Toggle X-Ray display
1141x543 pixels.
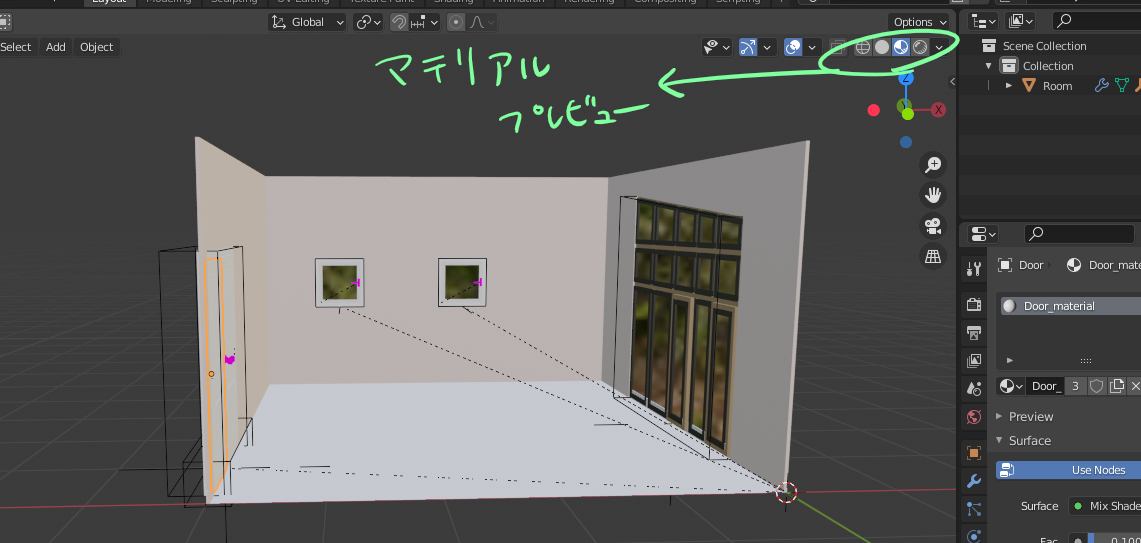click(838, 47)
